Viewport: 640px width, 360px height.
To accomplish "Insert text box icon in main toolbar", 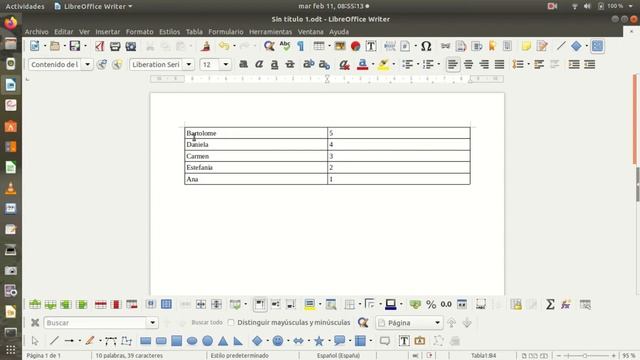I will coord(371,46).
